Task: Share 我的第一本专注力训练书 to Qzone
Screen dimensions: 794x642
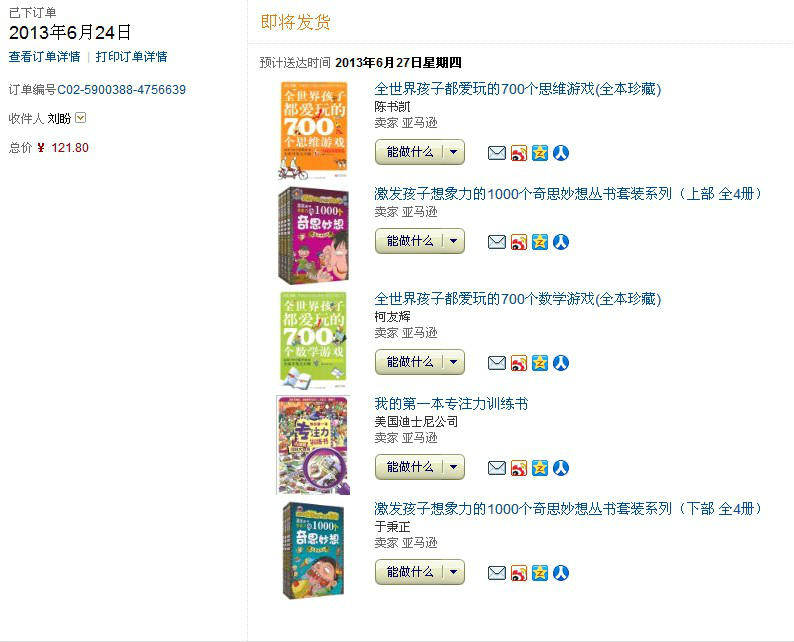Action: coord(540,468)
